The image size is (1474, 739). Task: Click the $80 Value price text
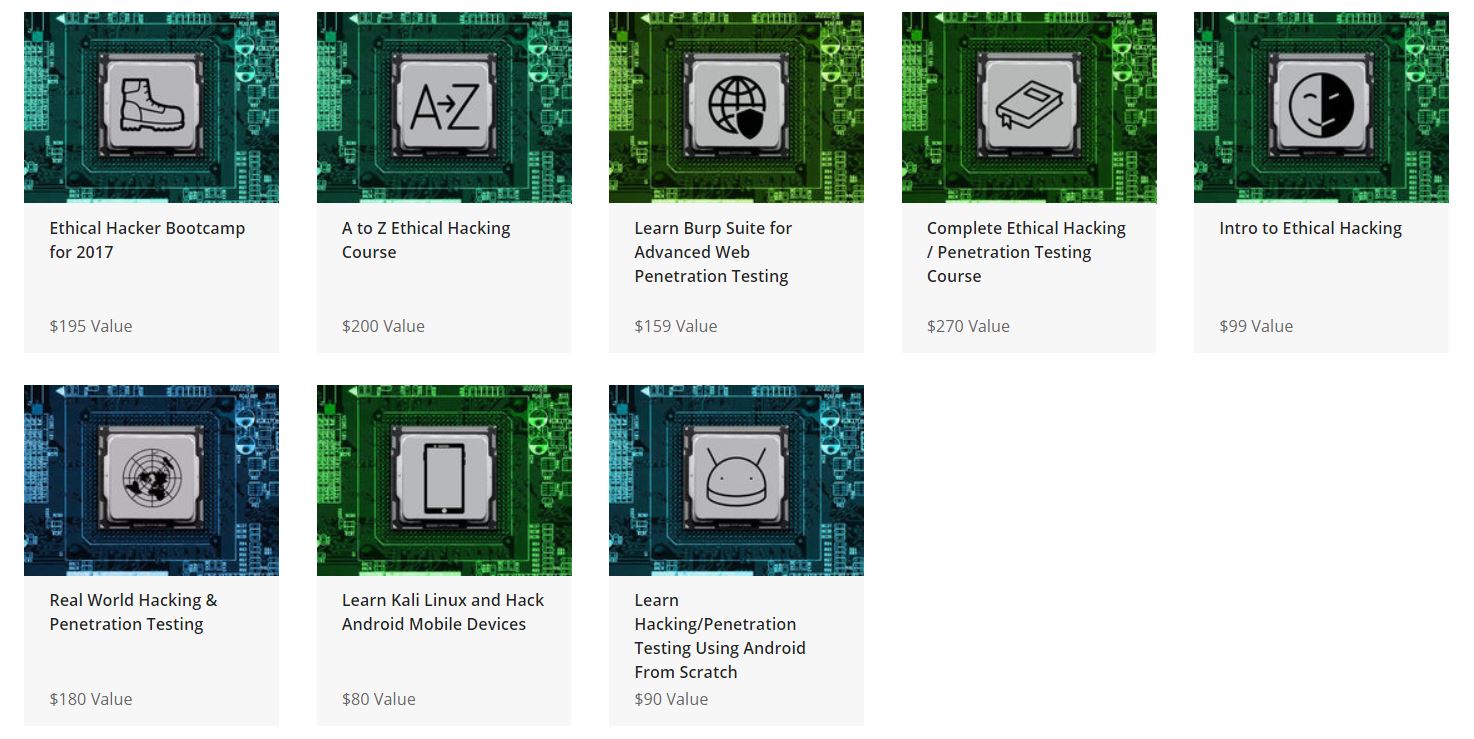pos(378,699)
